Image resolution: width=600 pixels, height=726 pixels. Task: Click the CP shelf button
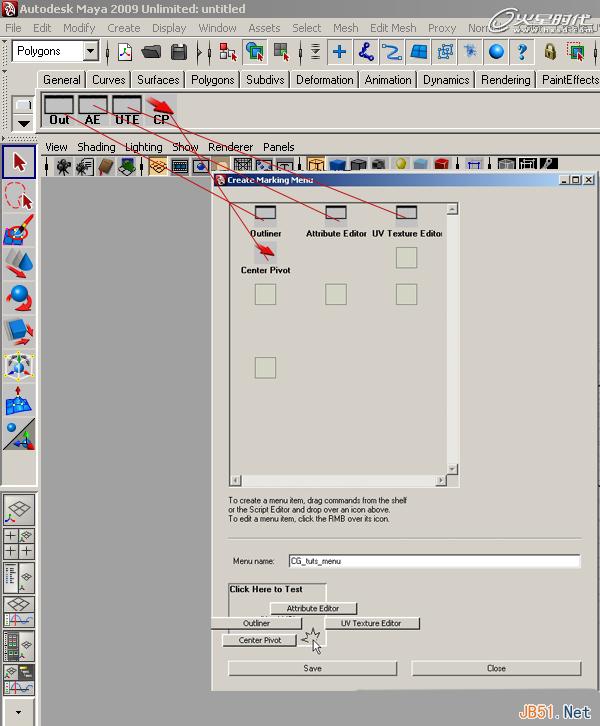coord(161,111)
